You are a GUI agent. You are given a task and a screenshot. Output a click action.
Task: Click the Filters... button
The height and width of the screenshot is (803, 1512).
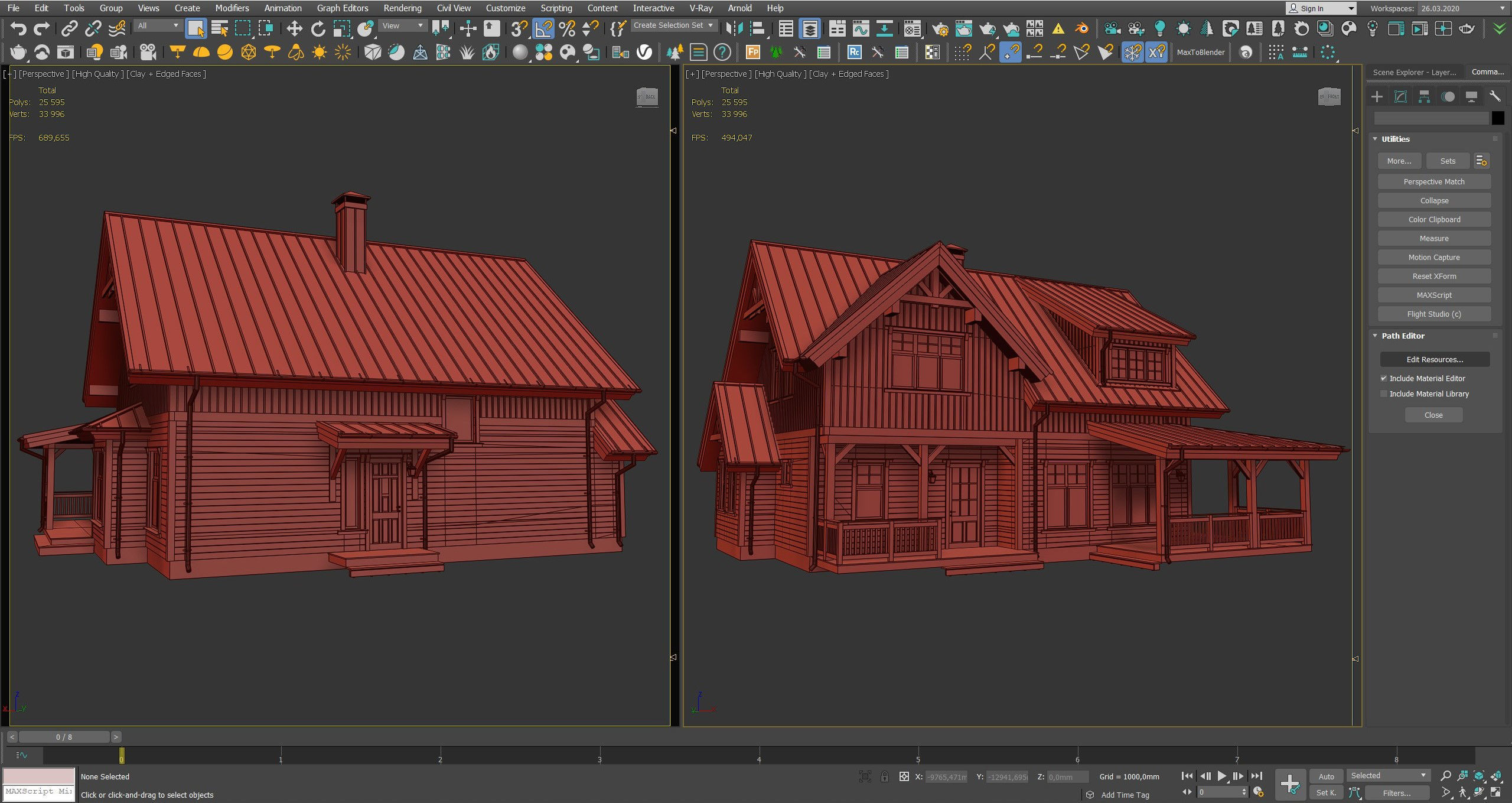pos(1396,793)
